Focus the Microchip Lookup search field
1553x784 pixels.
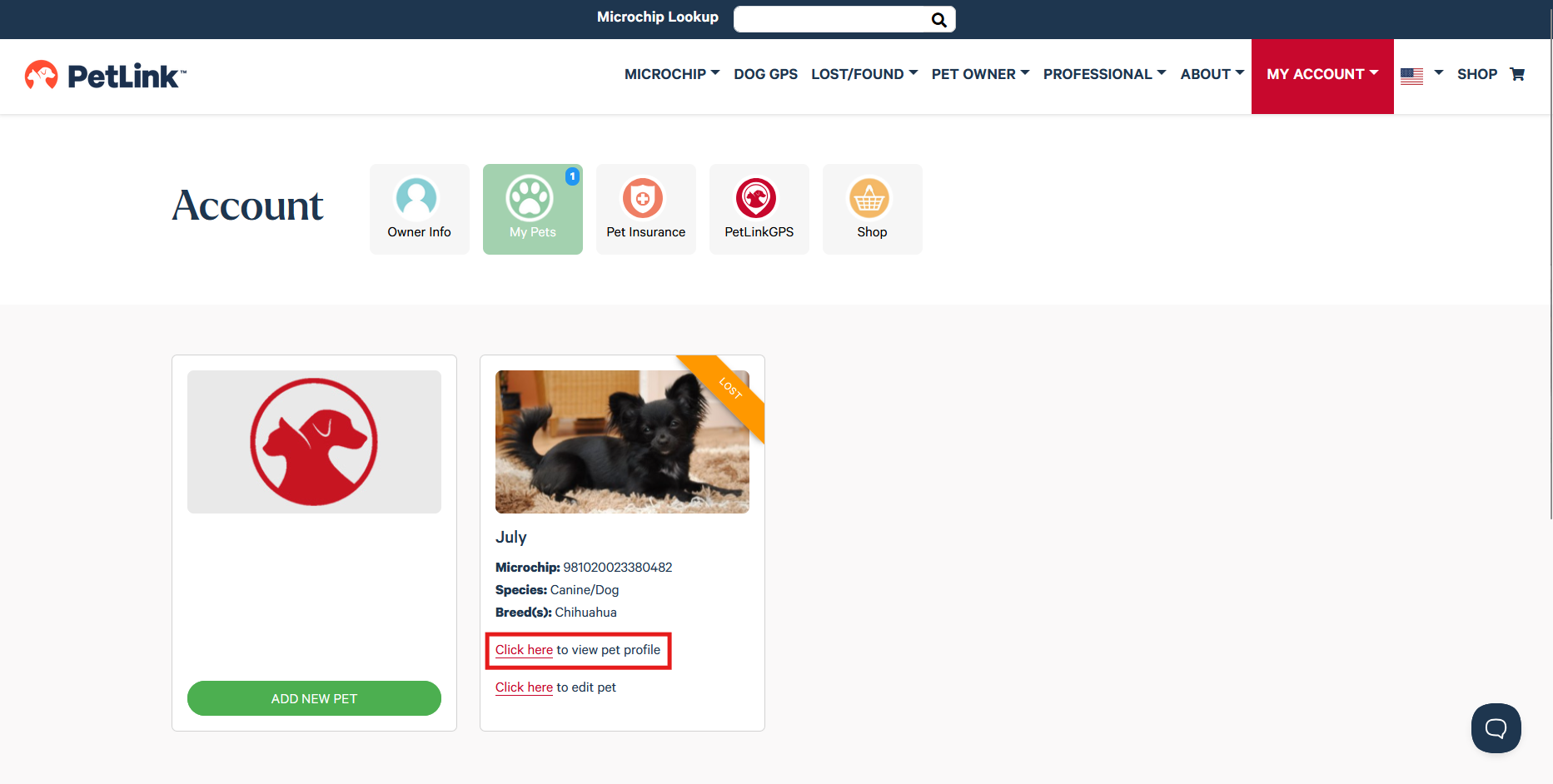[x=831, y=19]
